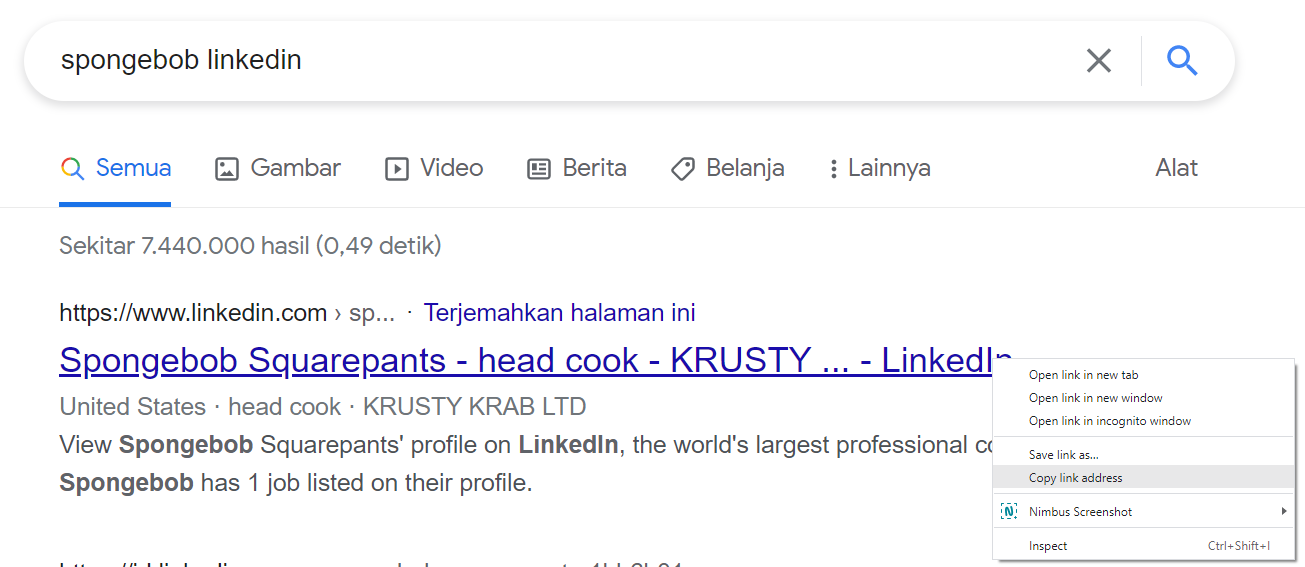Expand the Nimbus Screenshot submenu arrow
Image resolution: width=1305 pixels, height=567 pixels.
1284,512
